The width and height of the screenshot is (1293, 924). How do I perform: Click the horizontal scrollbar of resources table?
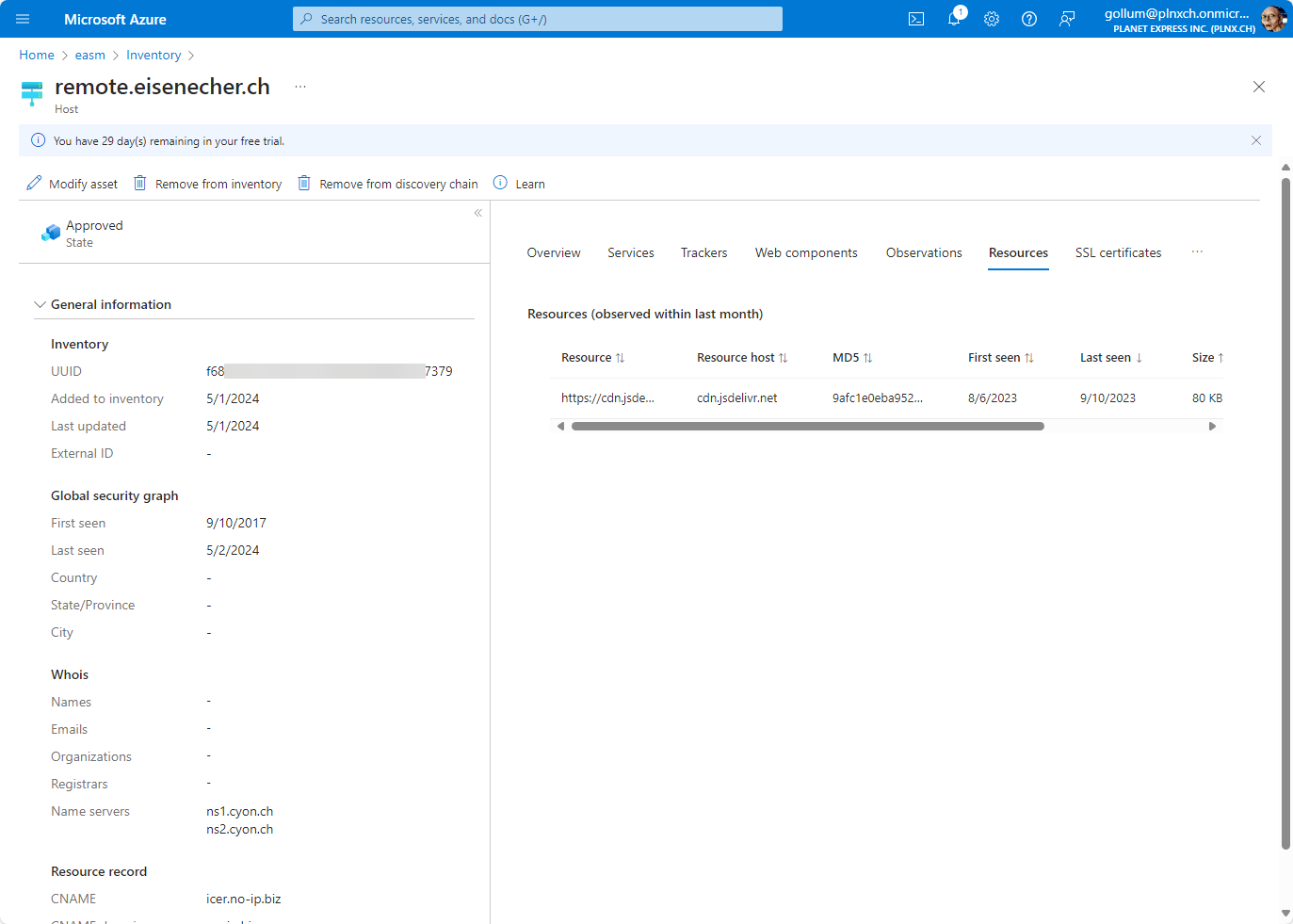tap(807, 427)
